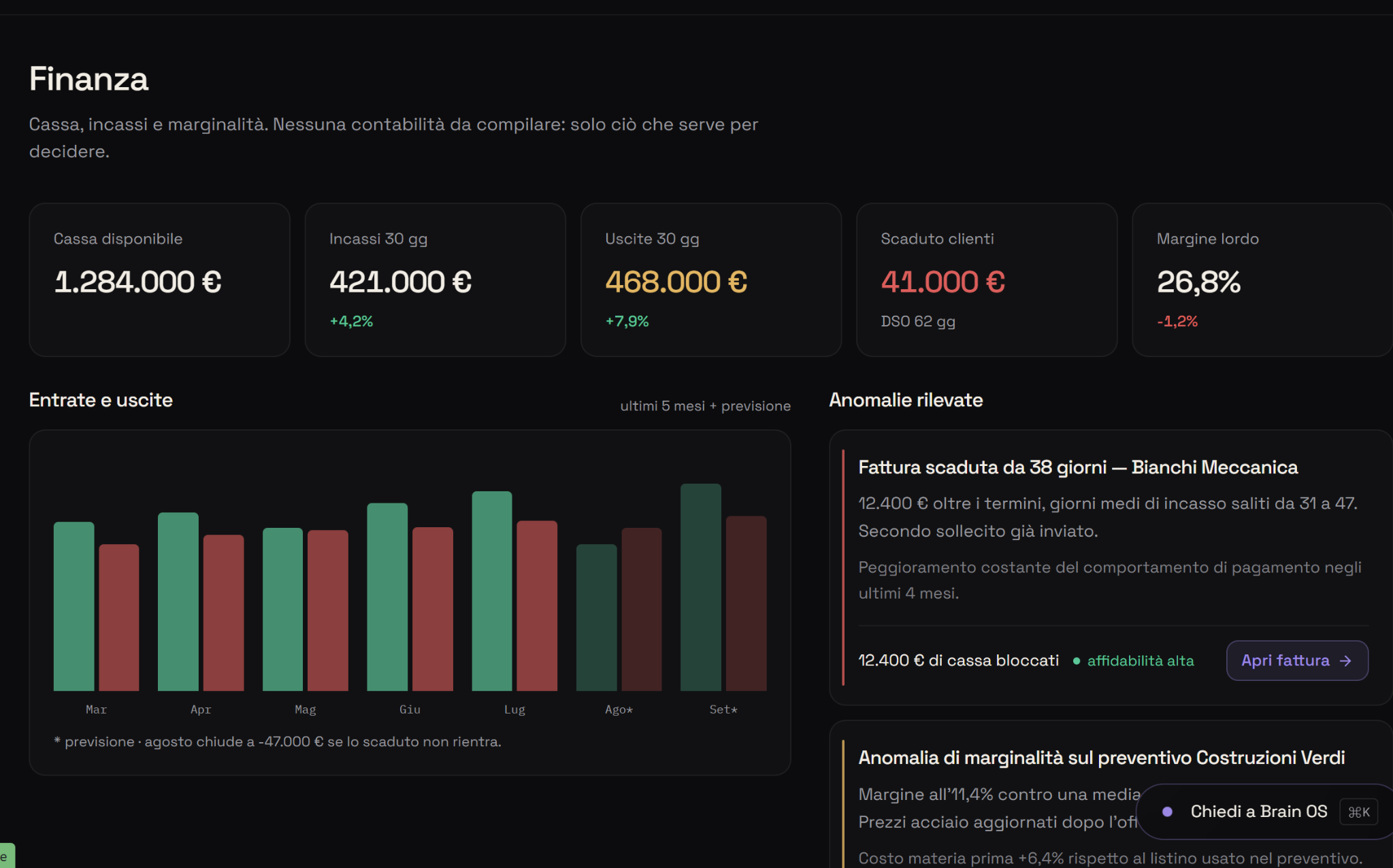This screenshot has height=868, width=1393.
Task: Open the Apri fattura button
Action: (x=1297, y=661)
